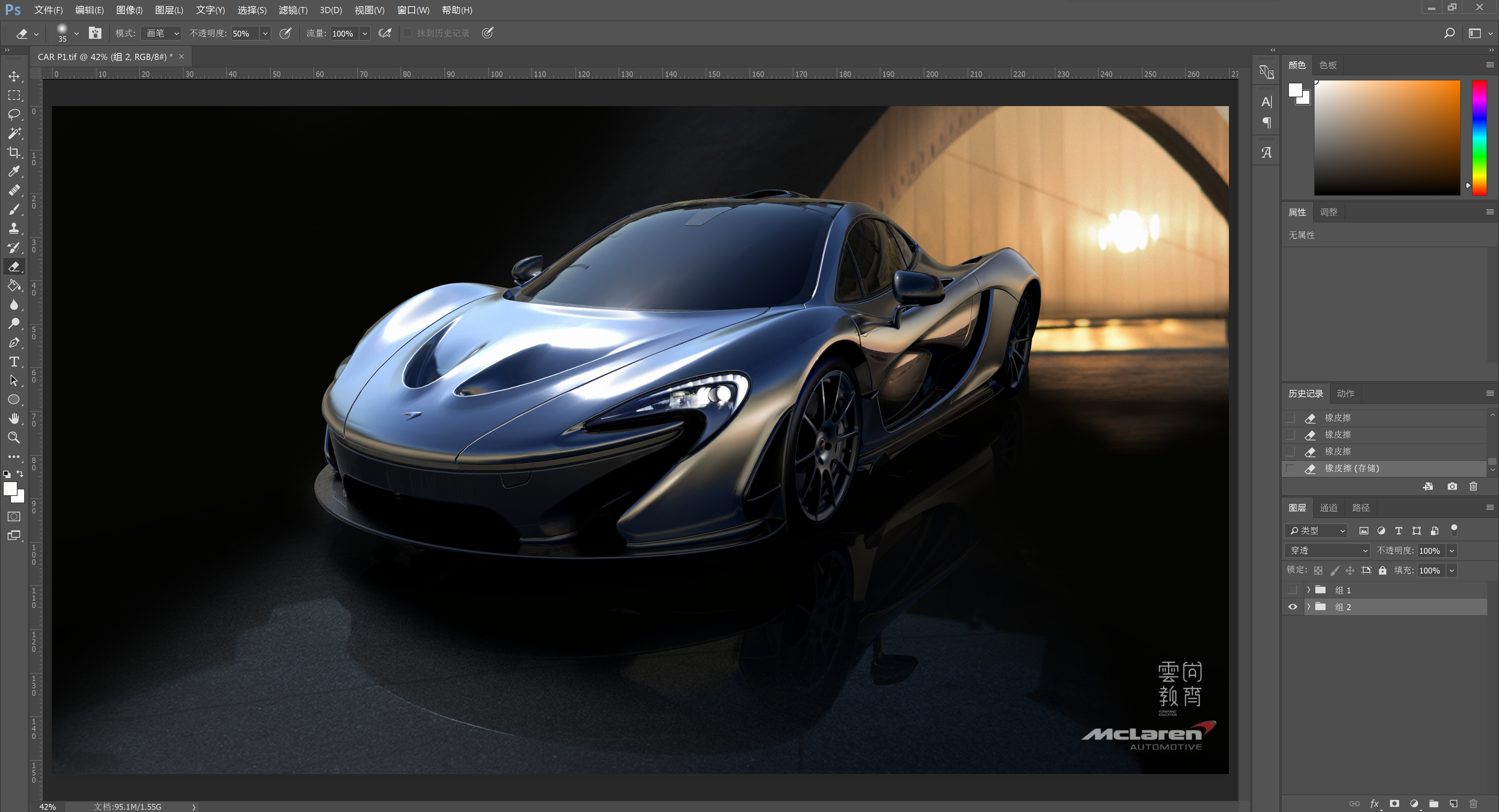Image resolution: width=1499 pixels, height=812 pixels.
Task: Select the Horizontal Type tool
Action: [14, 361]
